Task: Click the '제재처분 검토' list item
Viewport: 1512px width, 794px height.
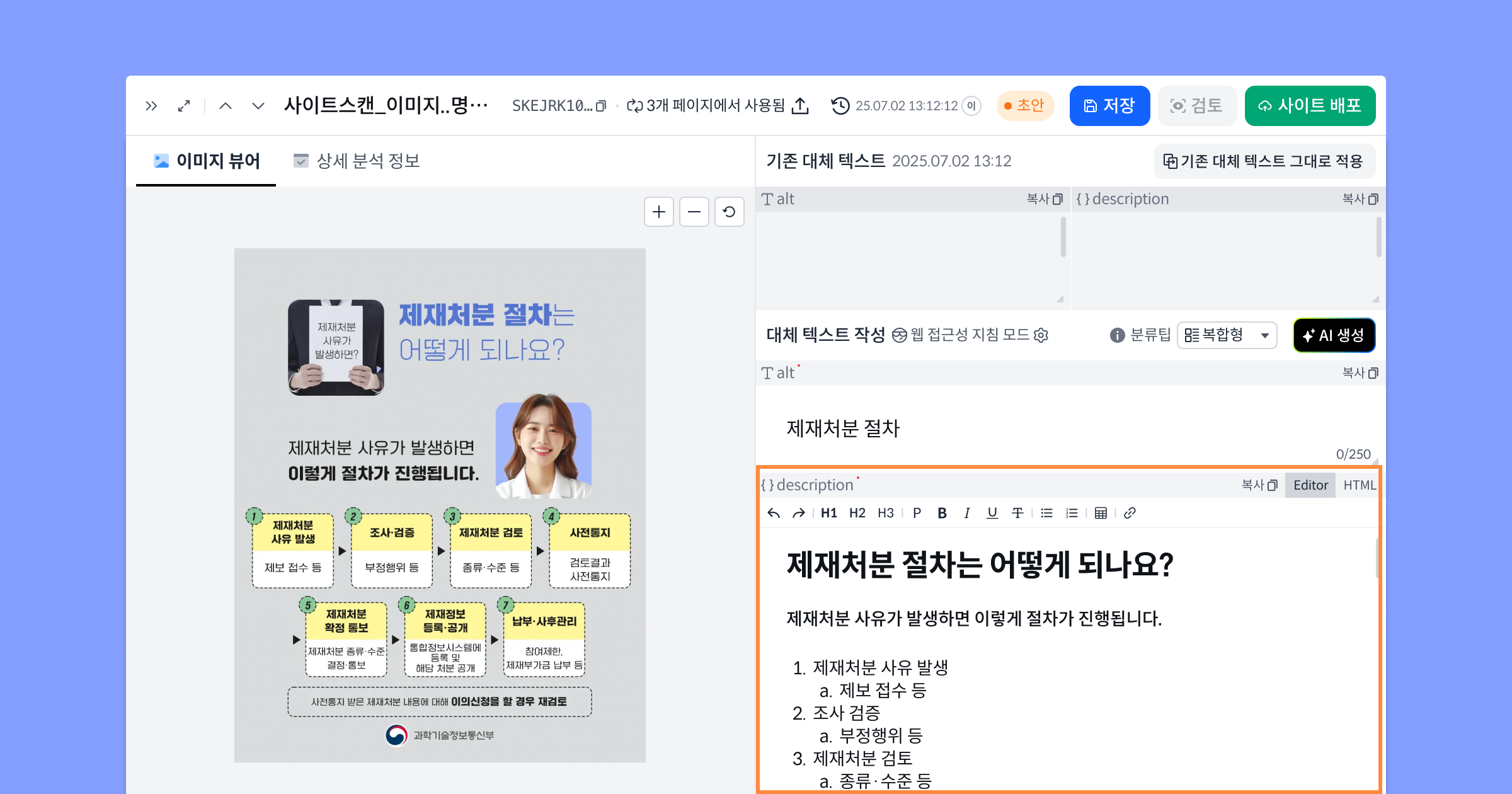Action: [862, 759]
